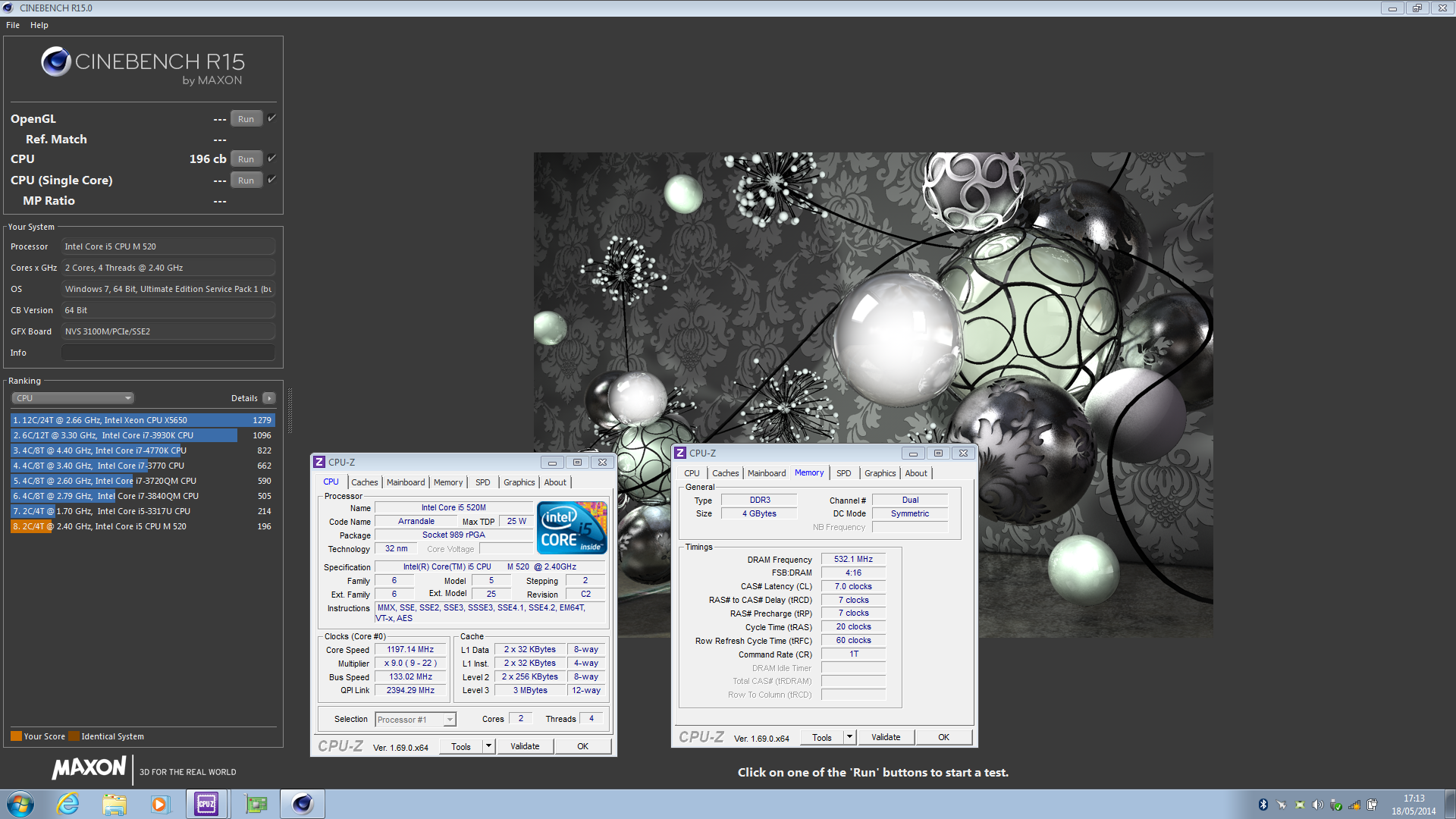Select ranking row Intel Xeon CPU X5650

pos(143,420)
